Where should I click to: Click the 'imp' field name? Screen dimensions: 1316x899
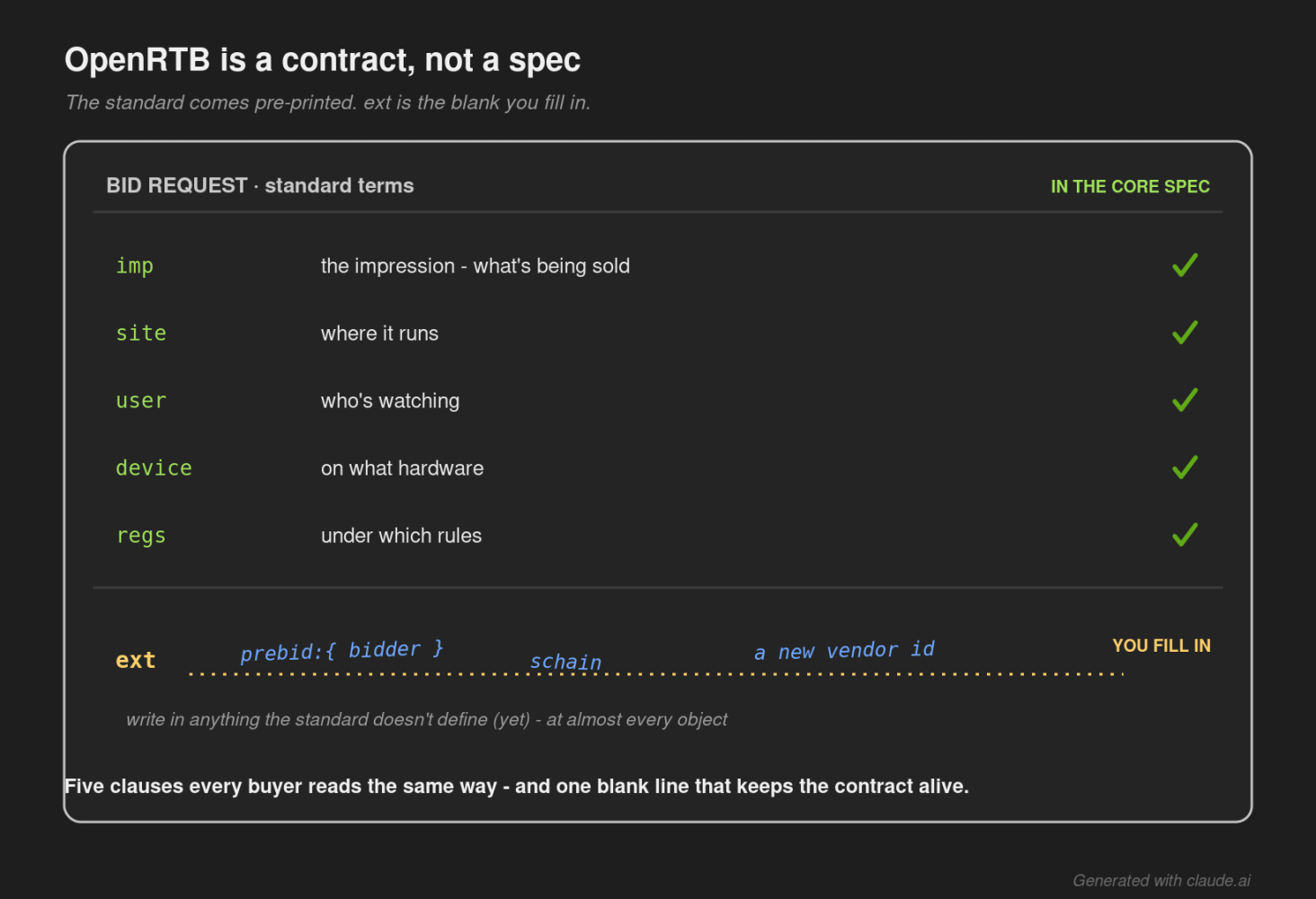click(x=135, y=266)
